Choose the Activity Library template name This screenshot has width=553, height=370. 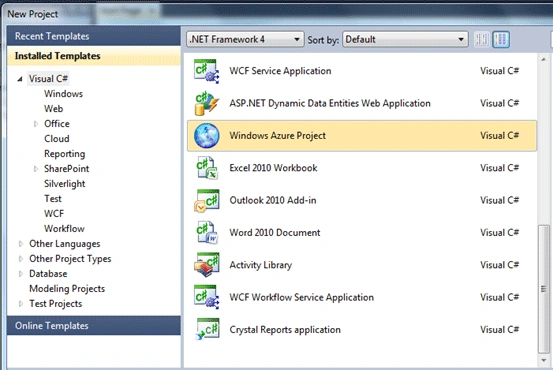261,265
